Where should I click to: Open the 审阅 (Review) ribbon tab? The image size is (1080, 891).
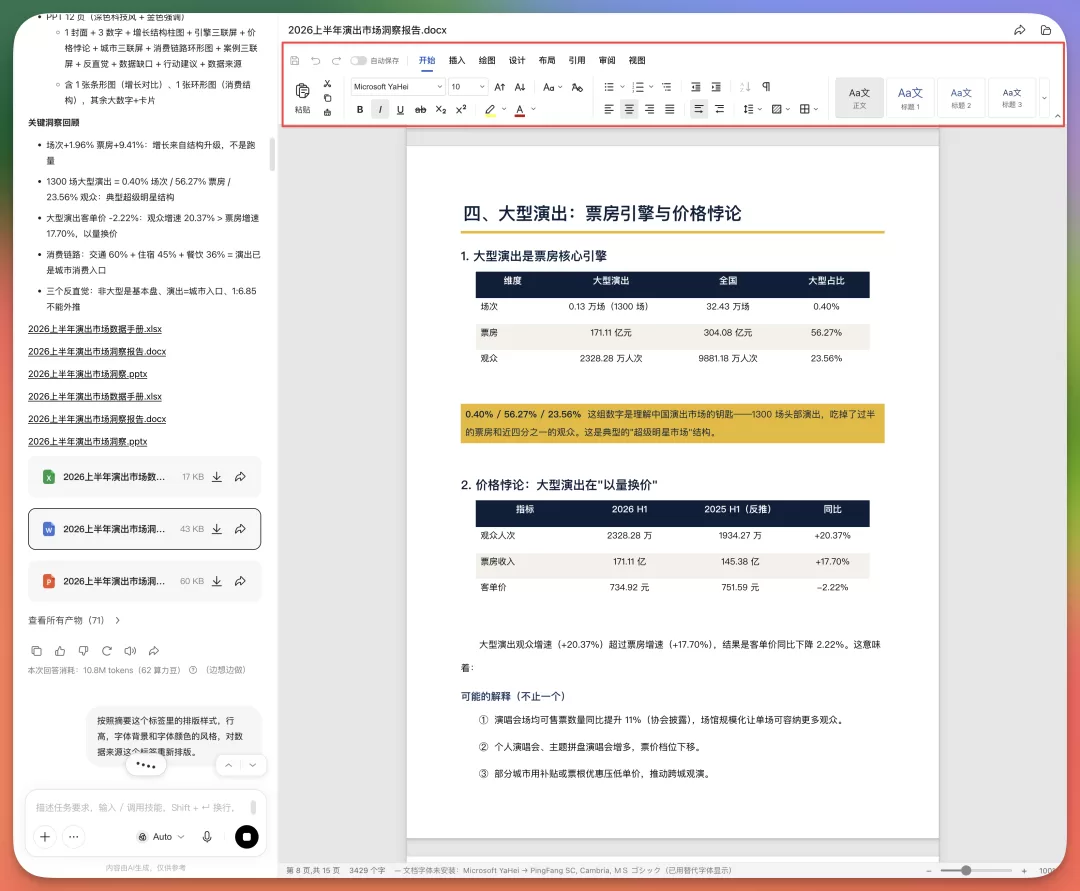pyautogui.click(x=607, y=61)
